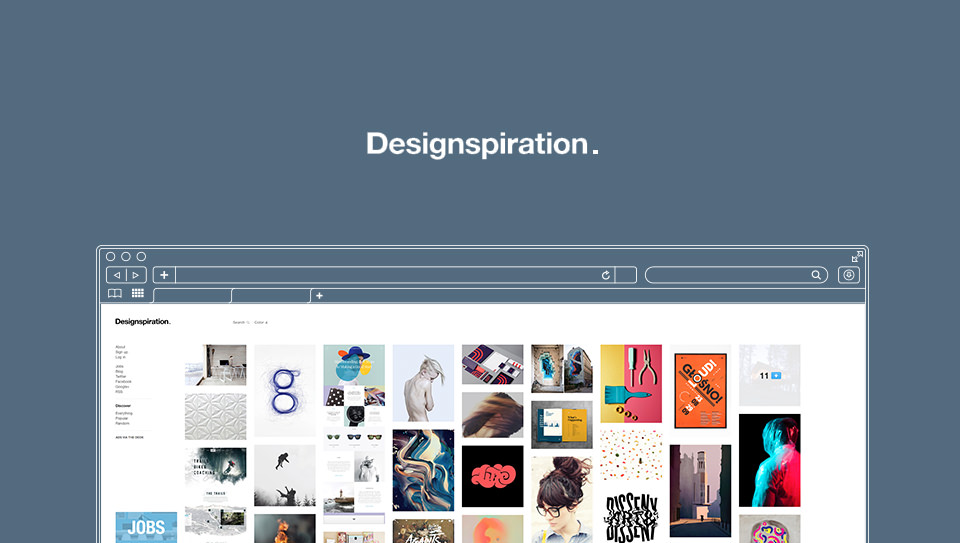Click the search magnifier icon
960x543 pixels.
point(816,275)
